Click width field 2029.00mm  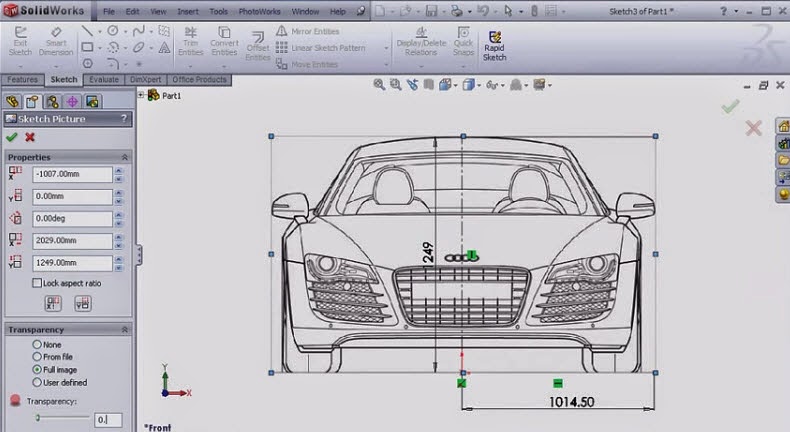pyautogui.click(x=73, y=240)
